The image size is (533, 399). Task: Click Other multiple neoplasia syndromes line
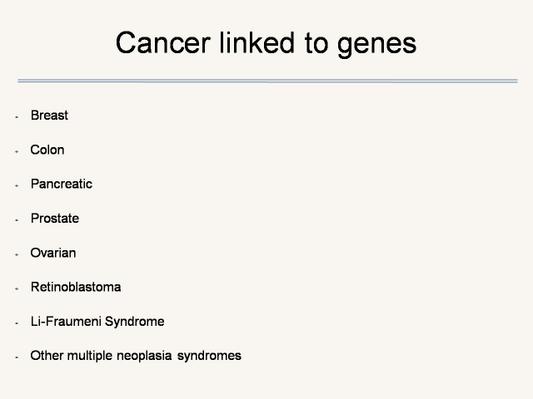[x=136, y=356]
